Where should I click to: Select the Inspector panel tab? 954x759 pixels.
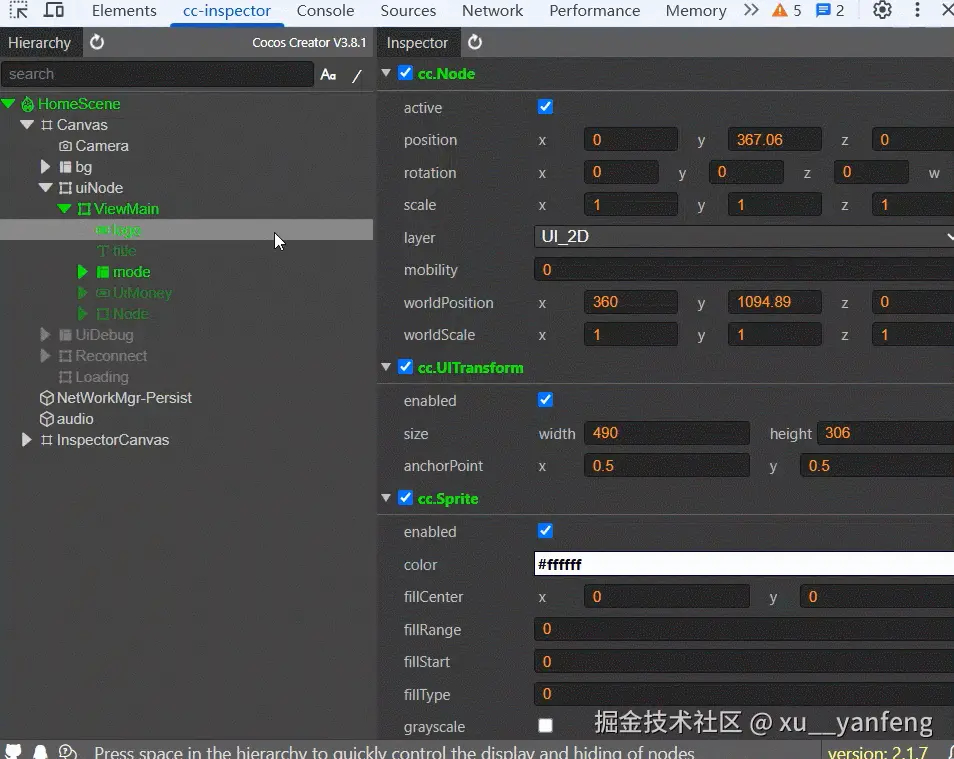point(417,43)
